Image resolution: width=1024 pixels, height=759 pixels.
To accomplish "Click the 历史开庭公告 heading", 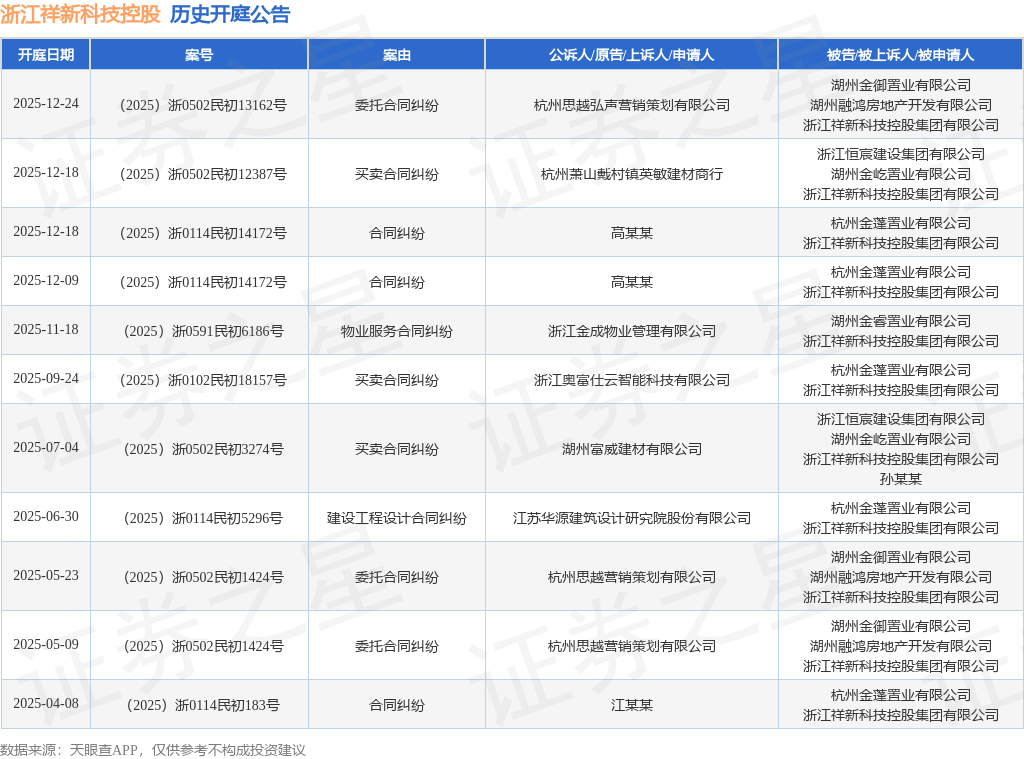I will point(230,14).
